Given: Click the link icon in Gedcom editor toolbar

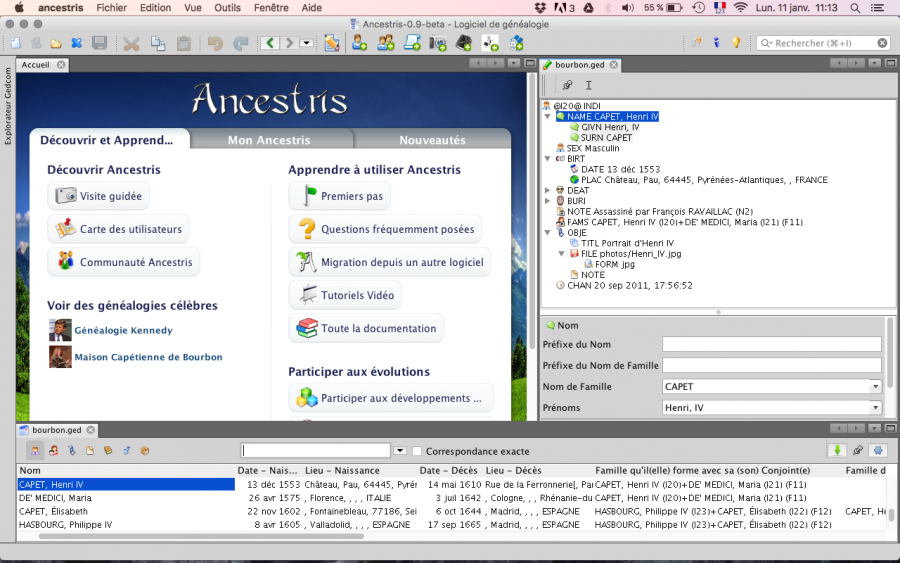Looking at the screenshot, I should tap(568, 85).
